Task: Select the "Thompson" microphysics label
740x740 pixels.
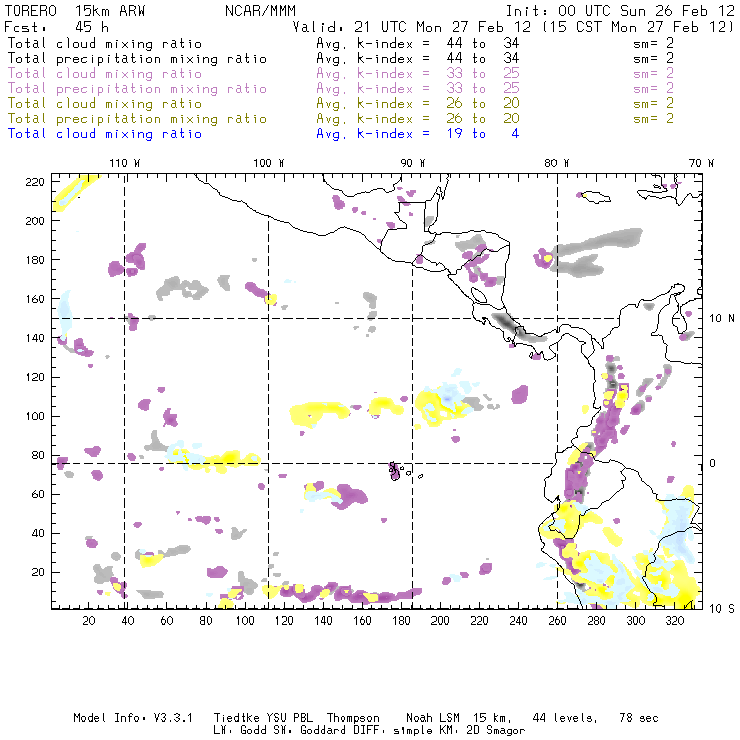Action: (353, 718)
